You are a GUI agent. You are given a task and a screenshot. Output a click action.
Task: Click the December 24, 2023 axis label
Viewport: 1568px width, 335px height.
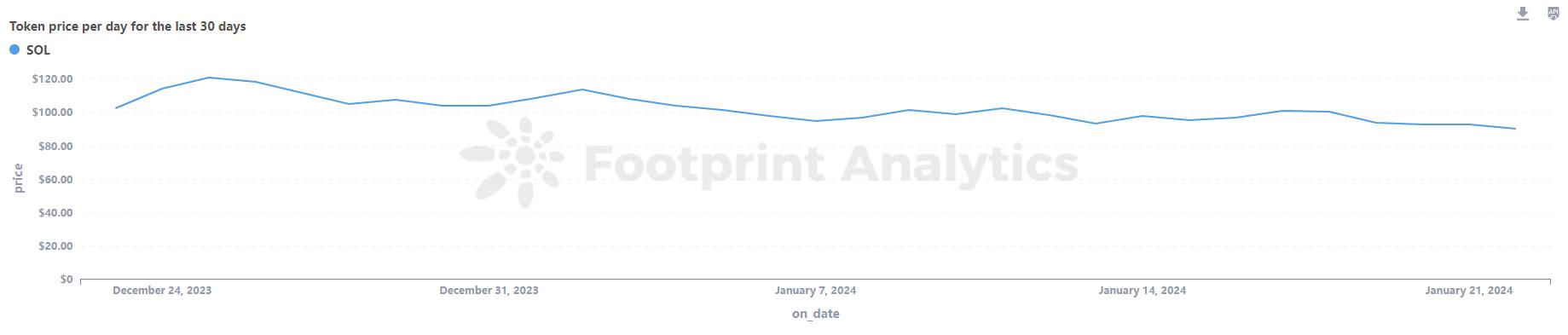(x=162, y=291)
